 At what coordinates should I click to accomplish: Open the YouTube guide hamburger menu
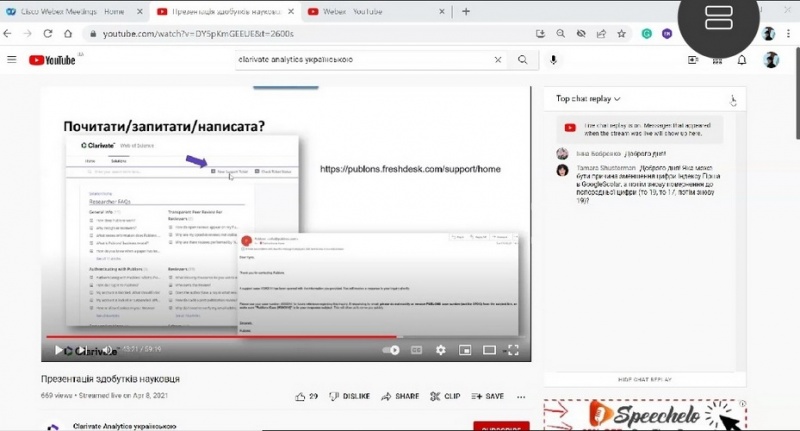(x=12, y=60)
